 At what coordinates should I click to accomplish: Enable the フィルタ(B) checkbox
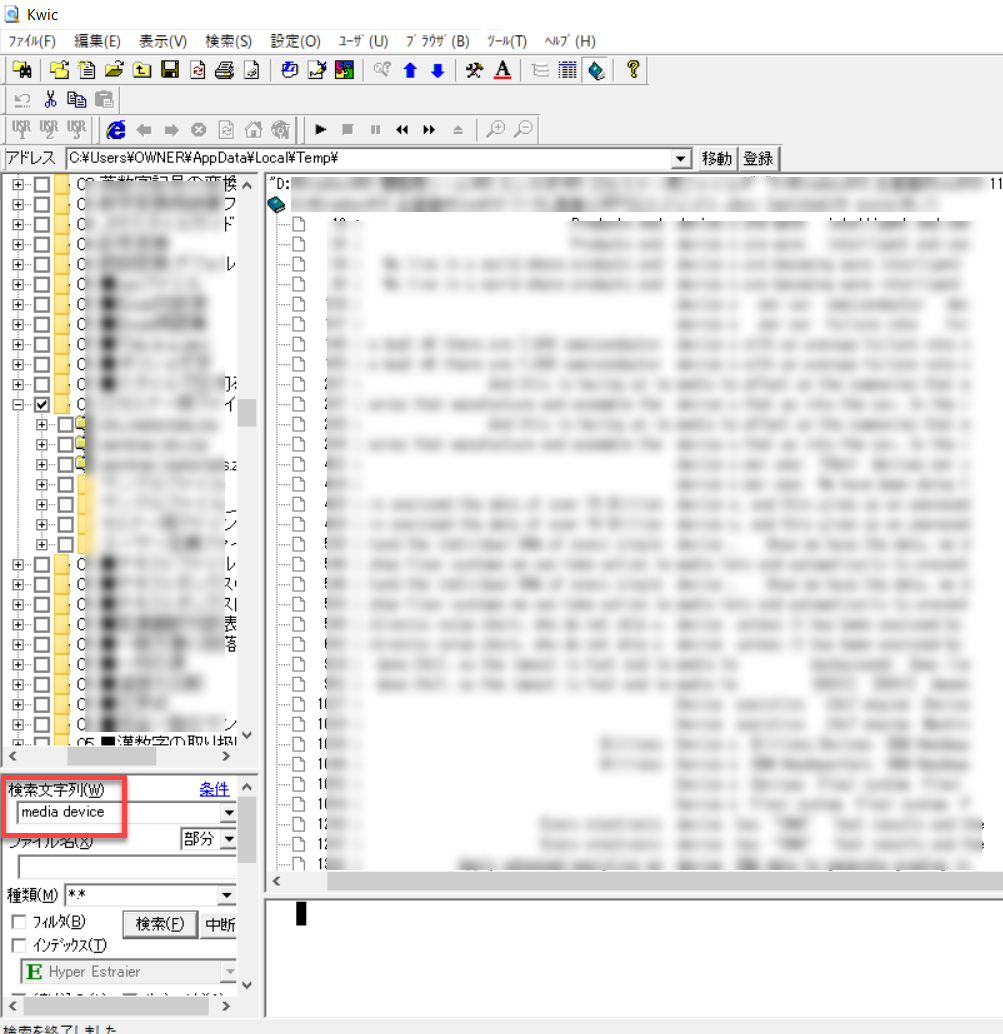click(18, 922)
